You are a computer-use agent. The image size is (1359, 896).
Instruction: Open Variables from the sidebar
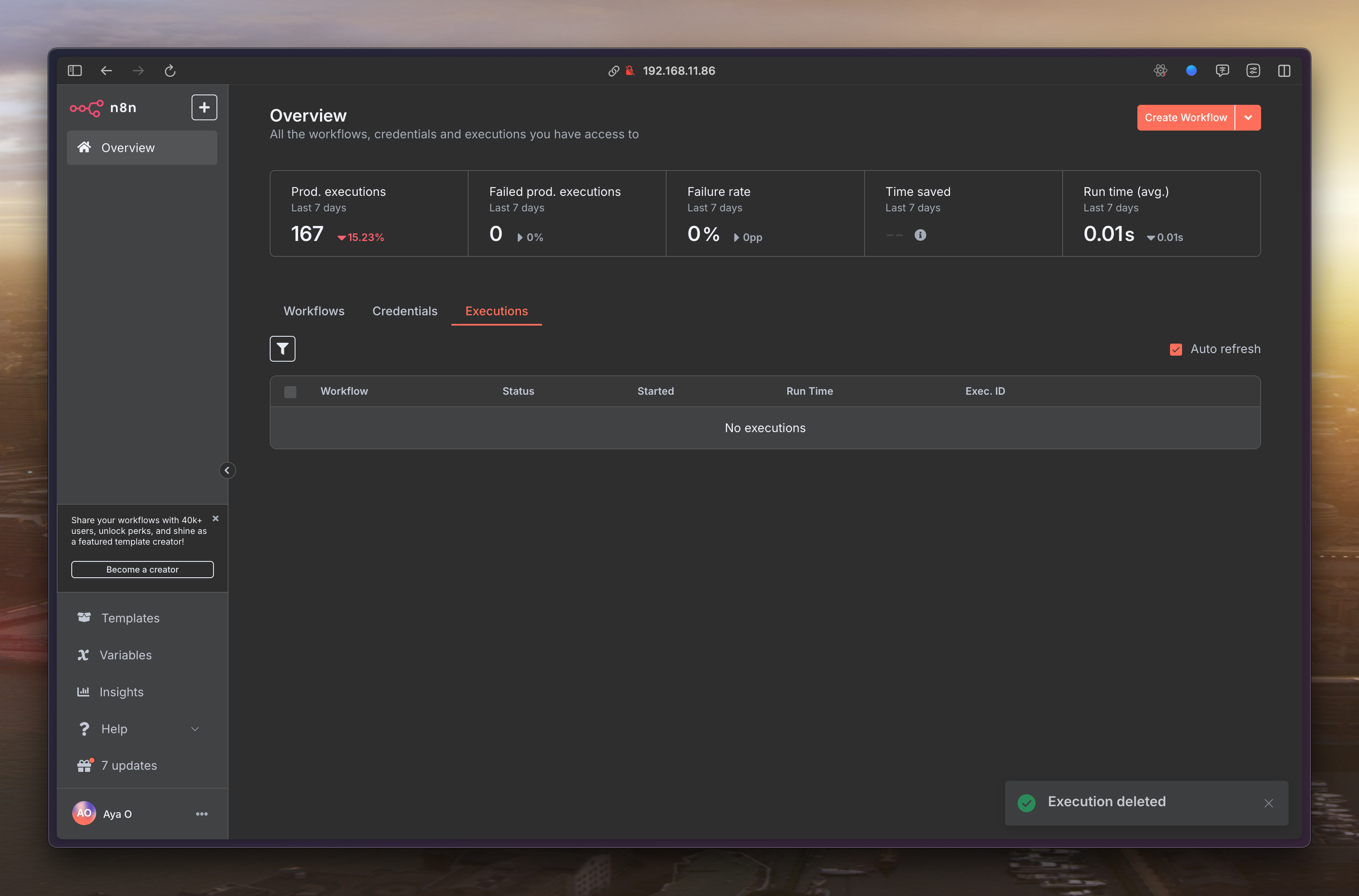click(126, 655)
